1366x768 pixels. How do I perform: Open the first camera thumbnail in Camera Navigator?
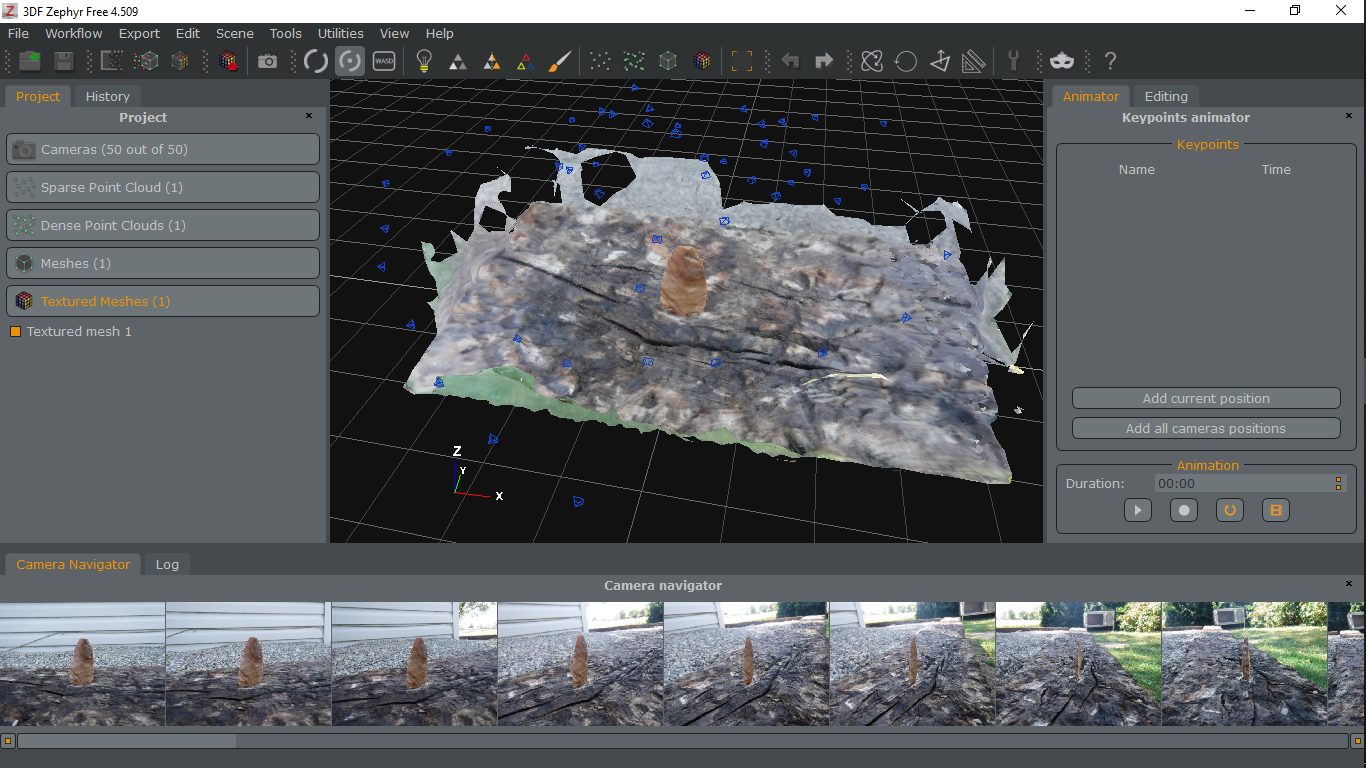tap(83, 663)
